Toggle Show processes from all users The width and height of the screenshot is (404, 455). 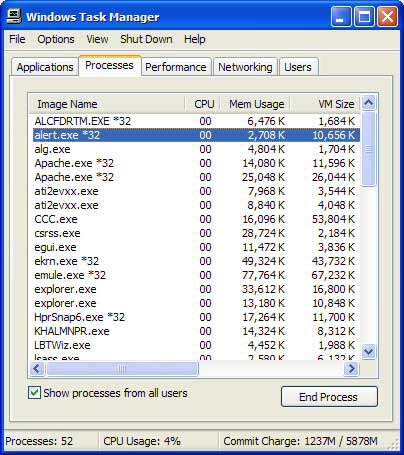[34, 393]
